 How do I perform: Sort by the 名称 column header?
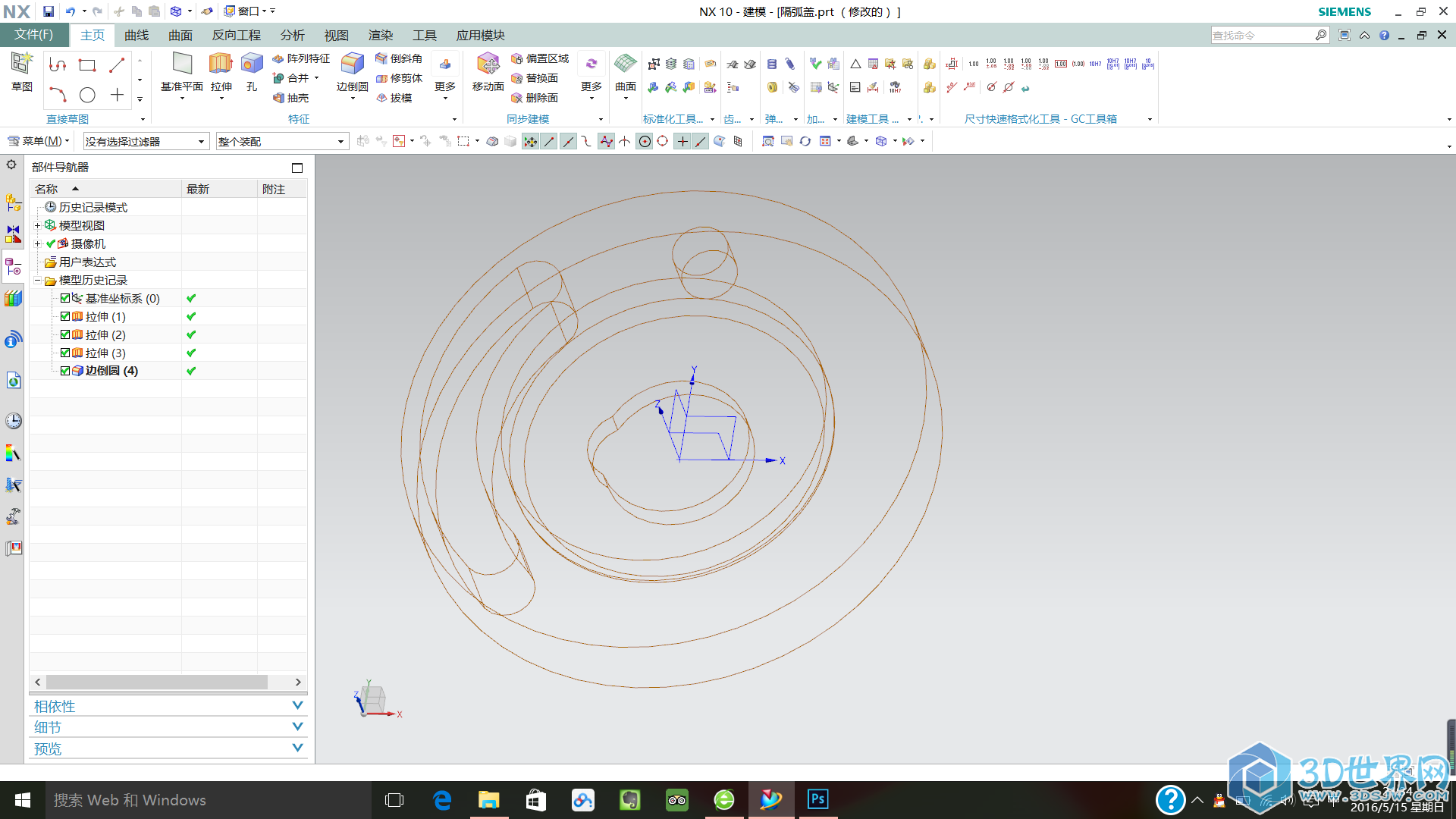[x=105, y=189]
